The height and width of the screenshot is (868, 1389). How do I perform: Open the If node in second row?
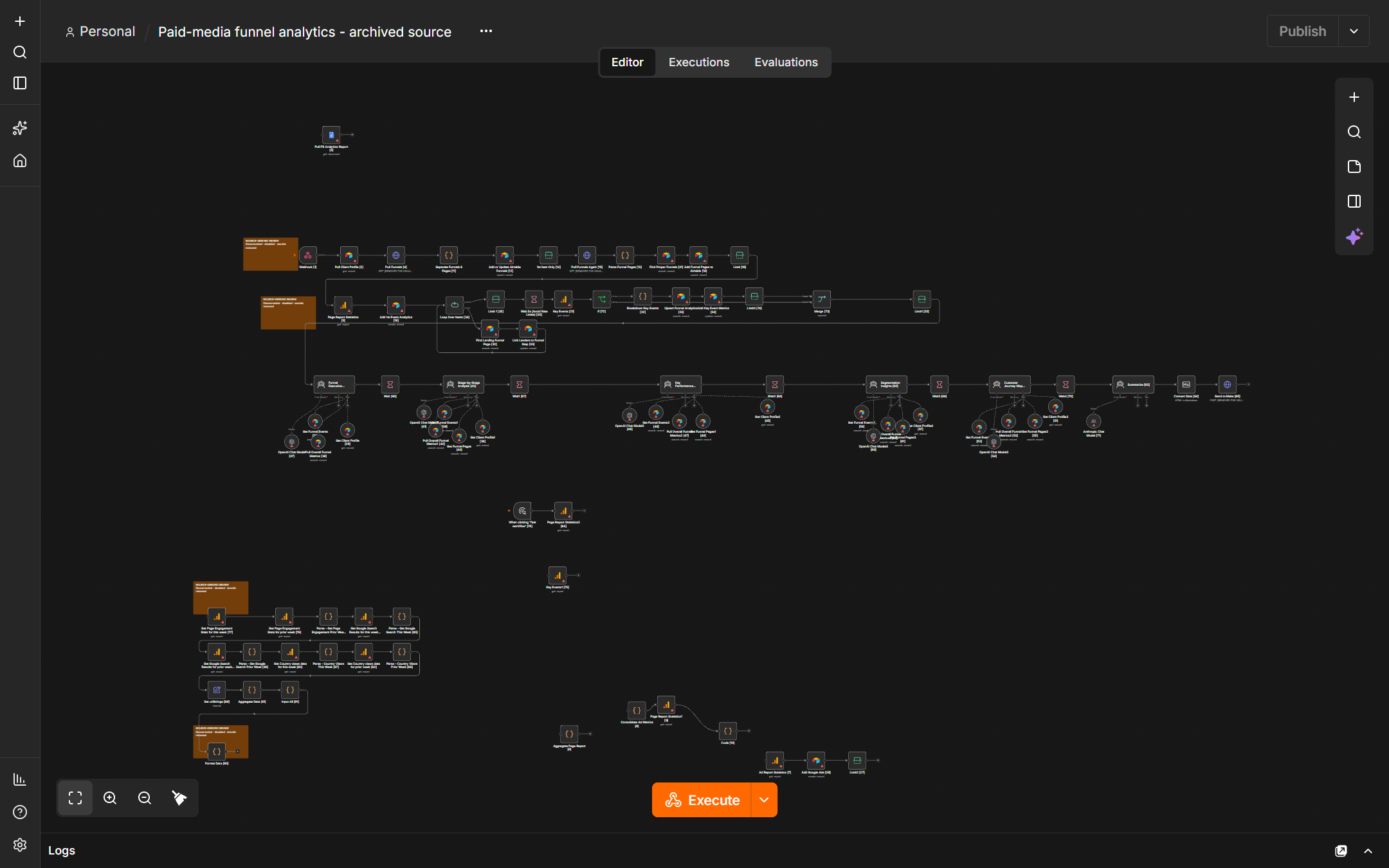[602, 299]
